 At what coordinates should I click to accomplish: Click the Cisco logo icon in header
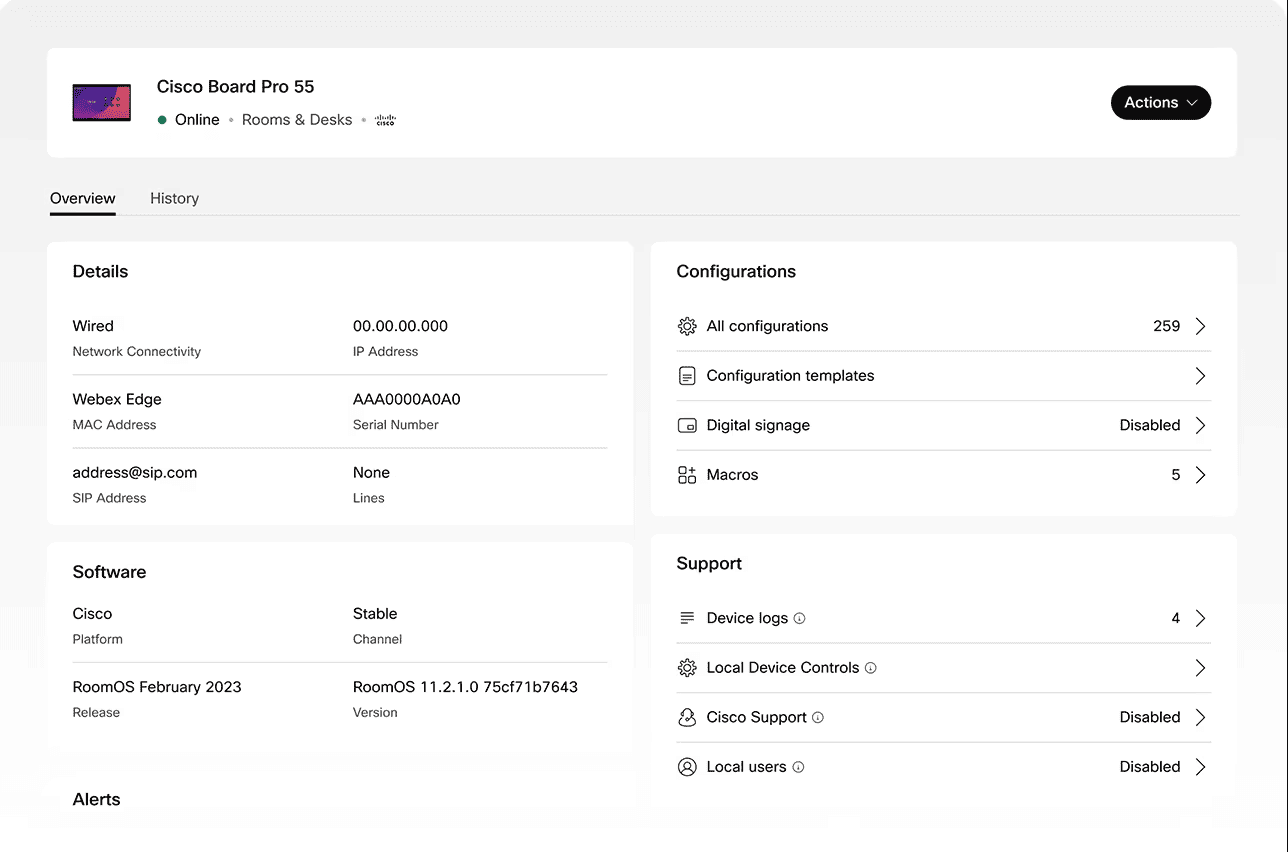385,120
